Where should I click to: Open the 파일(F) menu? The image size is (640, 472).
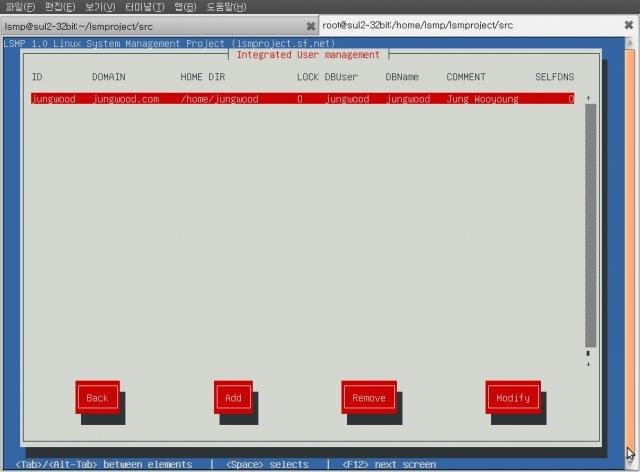[20, 7]
